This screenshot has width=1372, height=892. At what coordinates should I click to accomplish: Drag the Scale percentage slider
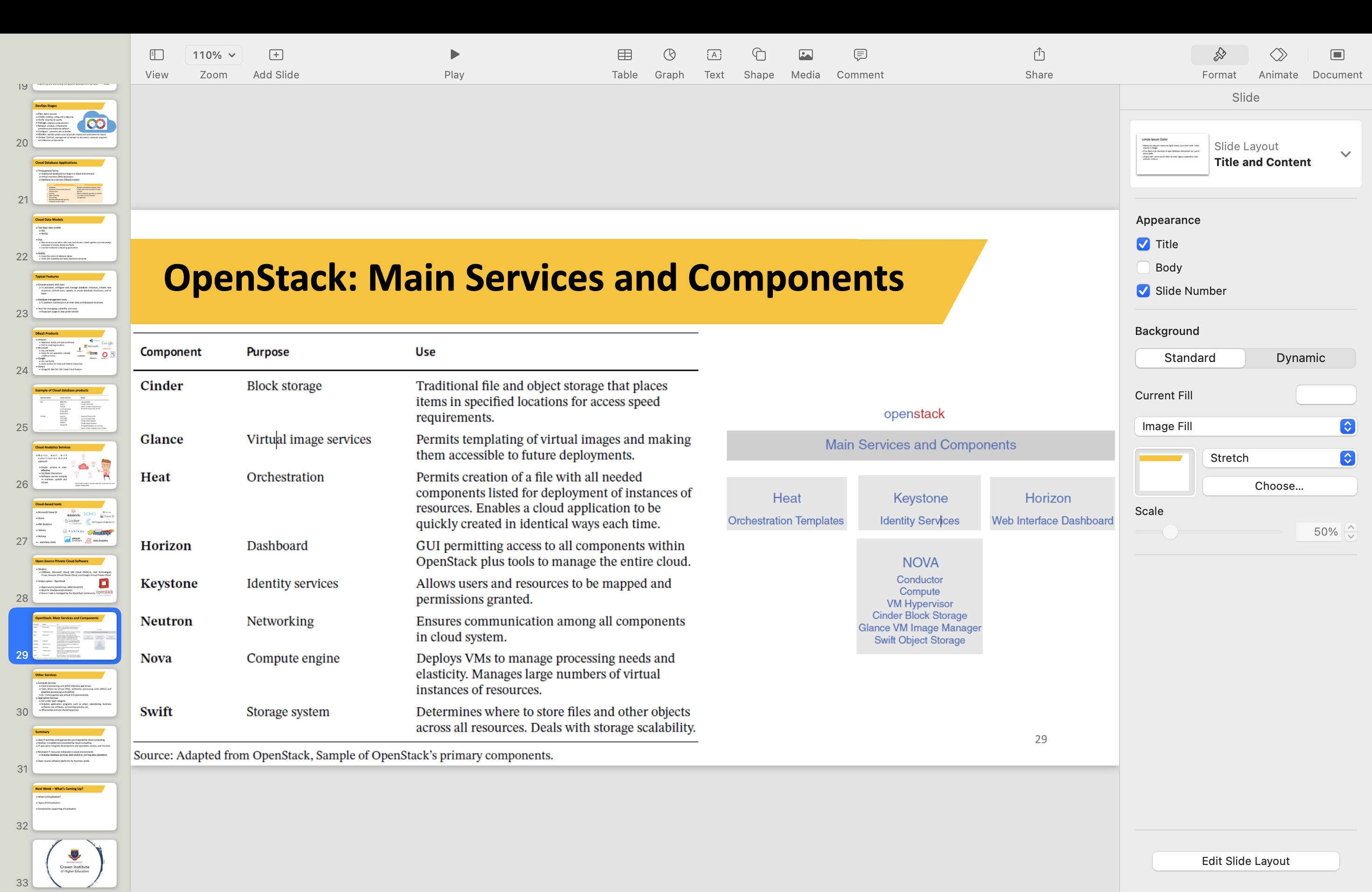[1171, 531]
